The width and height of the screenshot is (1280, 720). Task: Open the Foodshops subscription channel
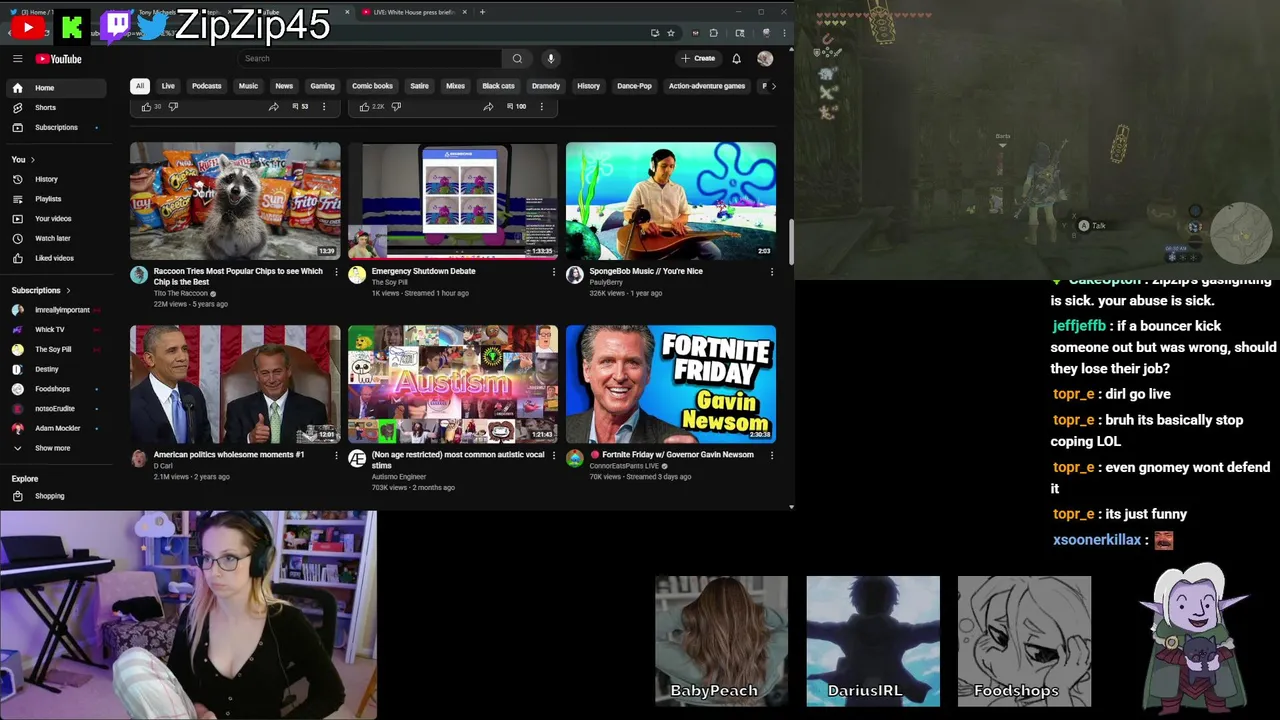57,389
